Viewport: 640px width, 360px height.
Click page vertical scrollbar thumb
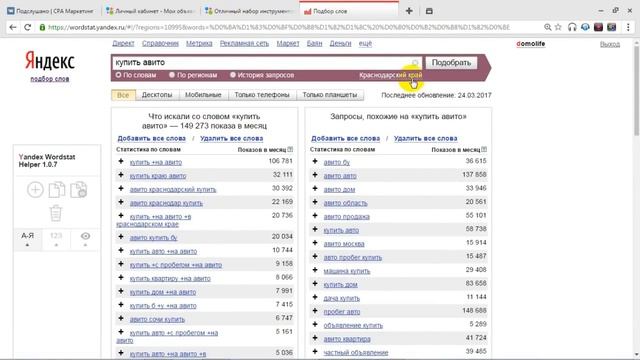coord(636,90)
